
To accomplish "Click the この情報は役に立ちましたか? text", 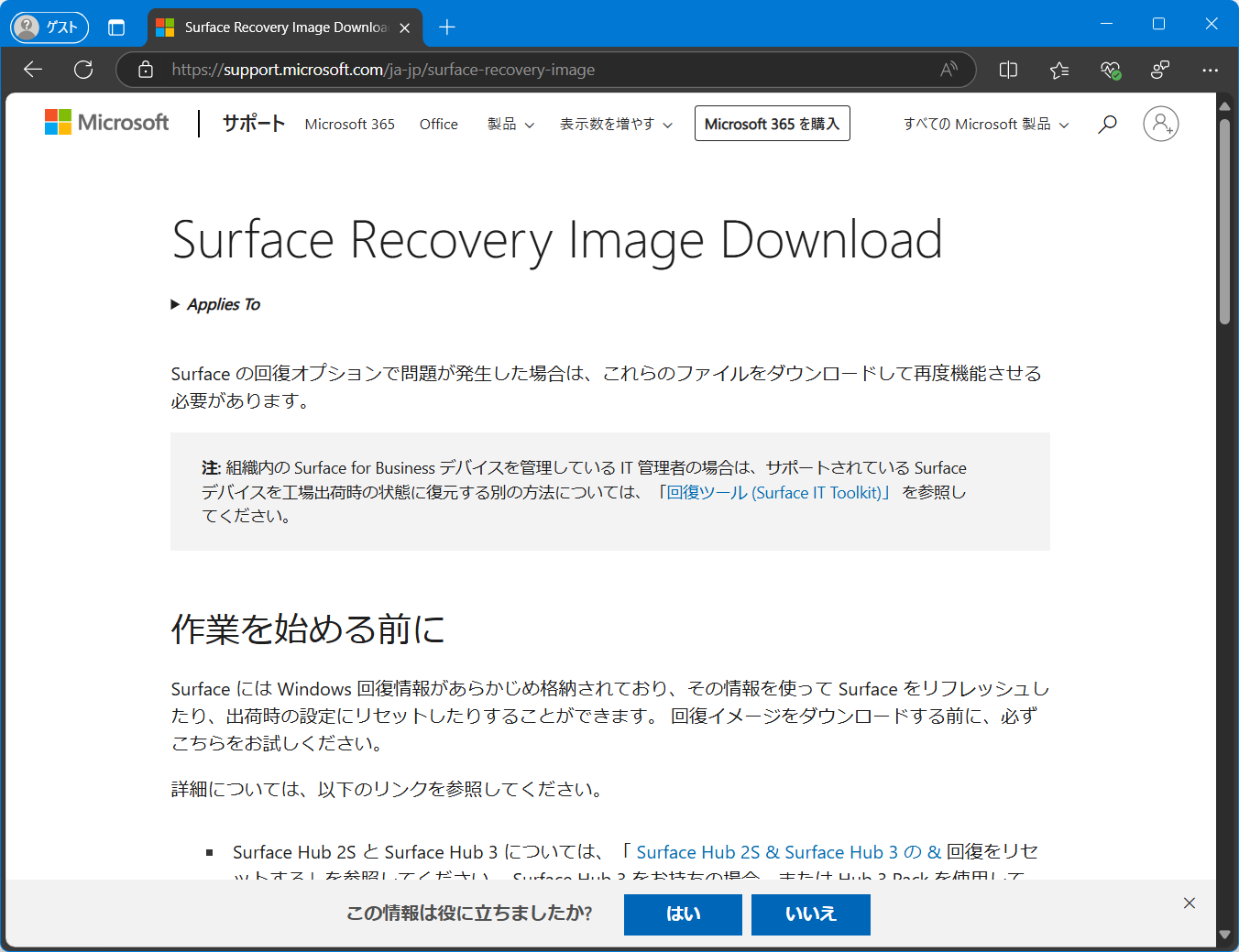I will point(469,914).
